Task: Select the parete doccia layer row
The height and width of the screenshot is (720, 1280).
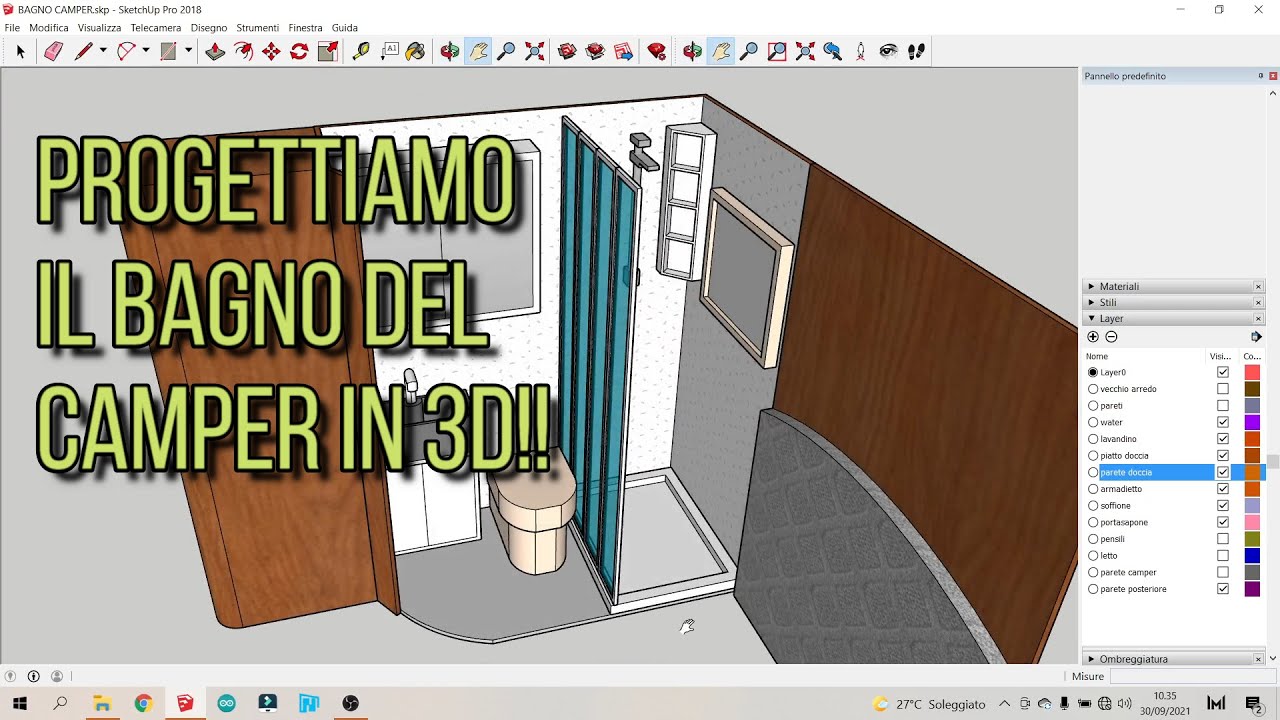Action: pos(1175,472)
